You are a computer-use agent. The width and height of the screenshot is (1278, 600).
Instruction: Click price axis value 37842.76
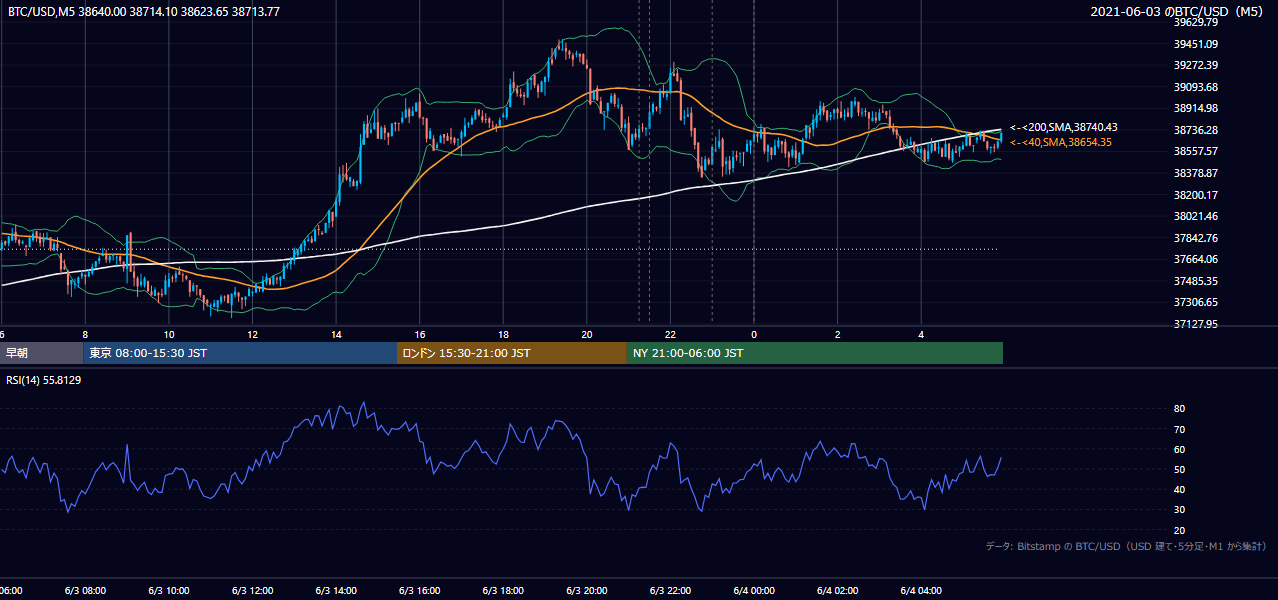click(1195, 238)
